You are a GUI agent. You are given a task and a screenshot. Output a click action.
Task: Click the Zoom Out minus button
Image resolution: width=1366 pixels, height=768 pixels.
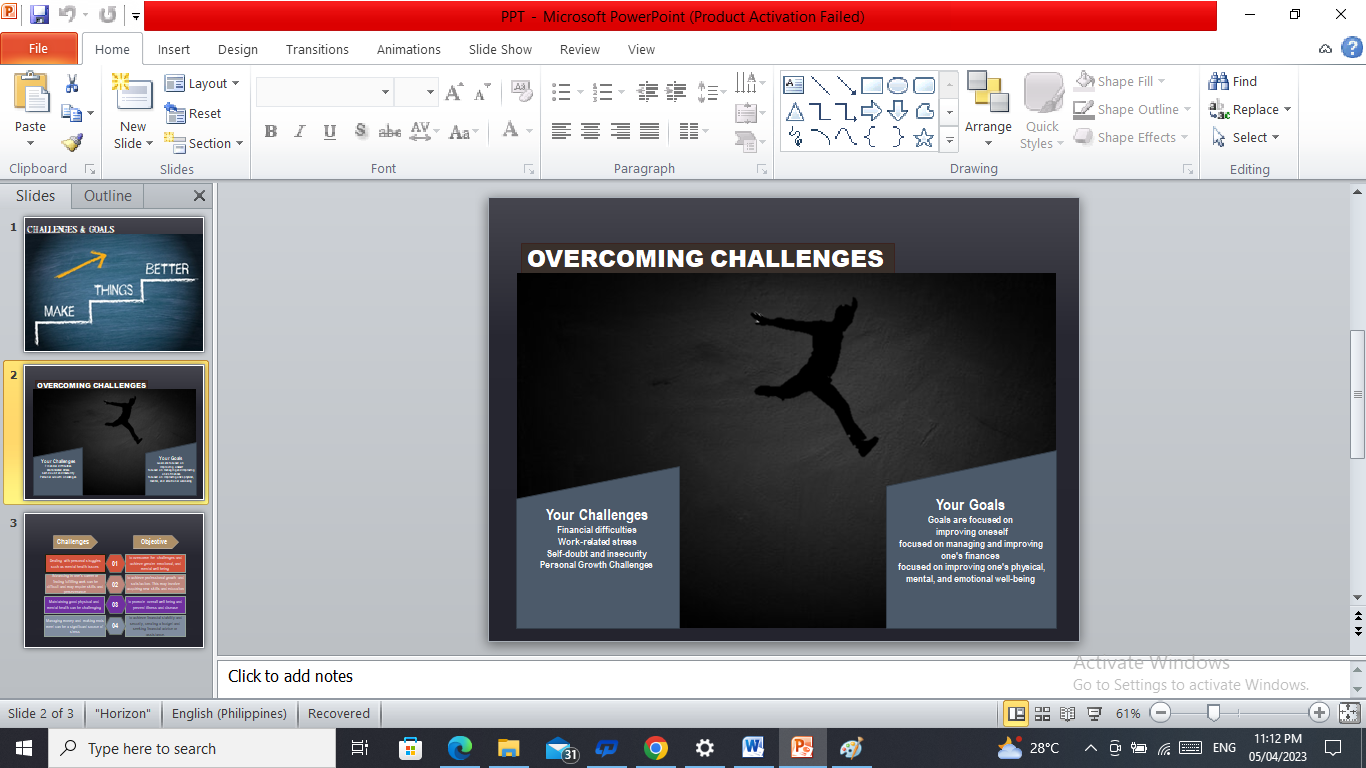1160,713
